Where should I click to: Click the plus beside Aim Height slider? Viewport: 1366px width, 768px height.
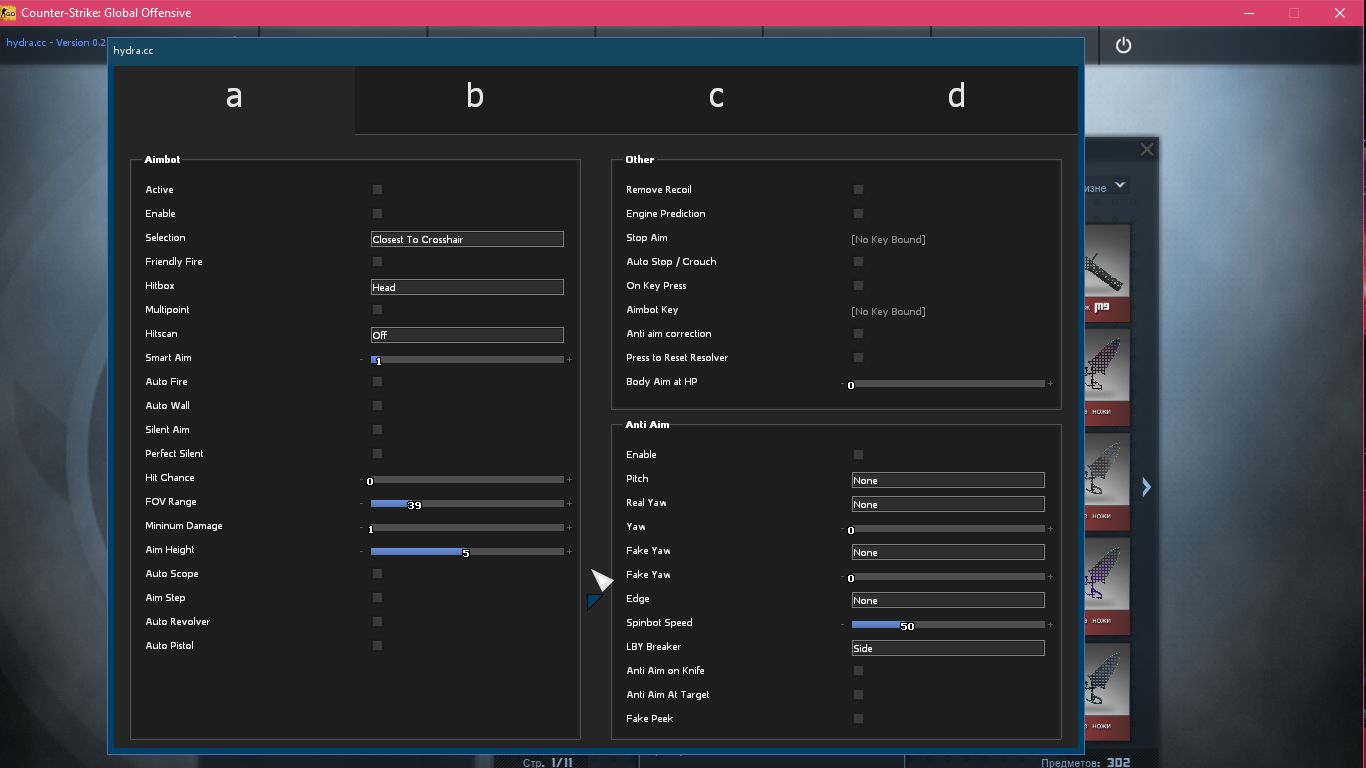pos(569,552)
